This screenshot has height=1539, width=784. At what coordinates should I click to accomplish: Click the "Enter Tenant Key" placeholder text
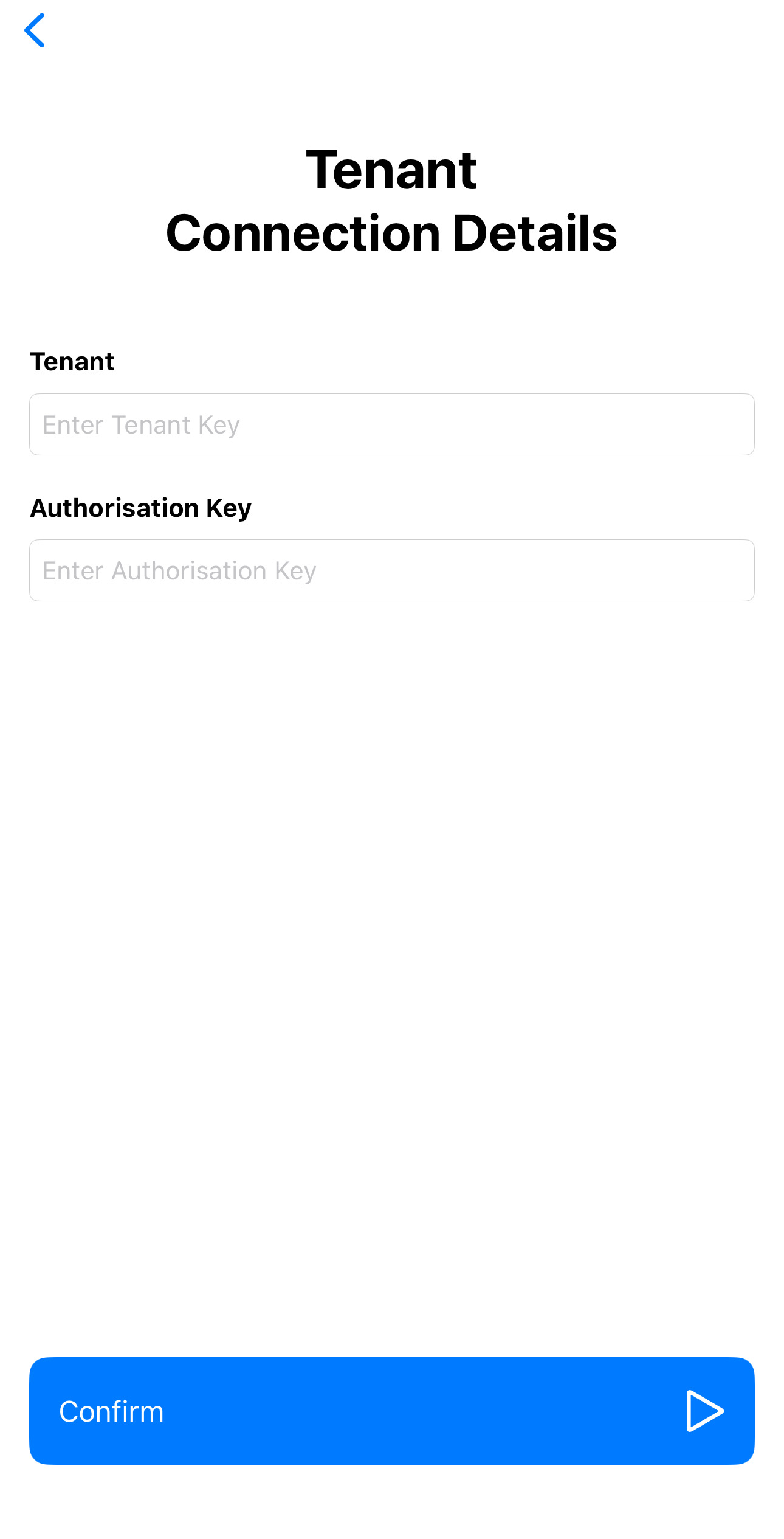coord(141,425)
